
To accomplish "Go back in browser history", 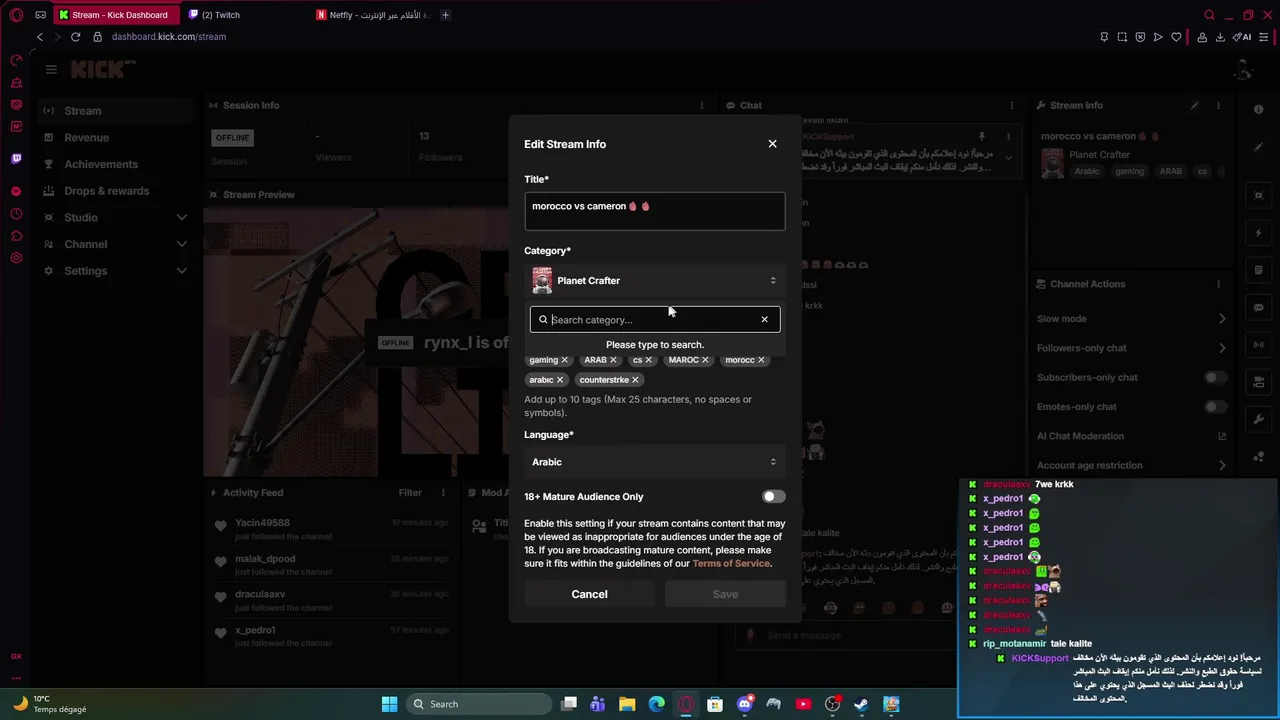I will tap(40, 37).
